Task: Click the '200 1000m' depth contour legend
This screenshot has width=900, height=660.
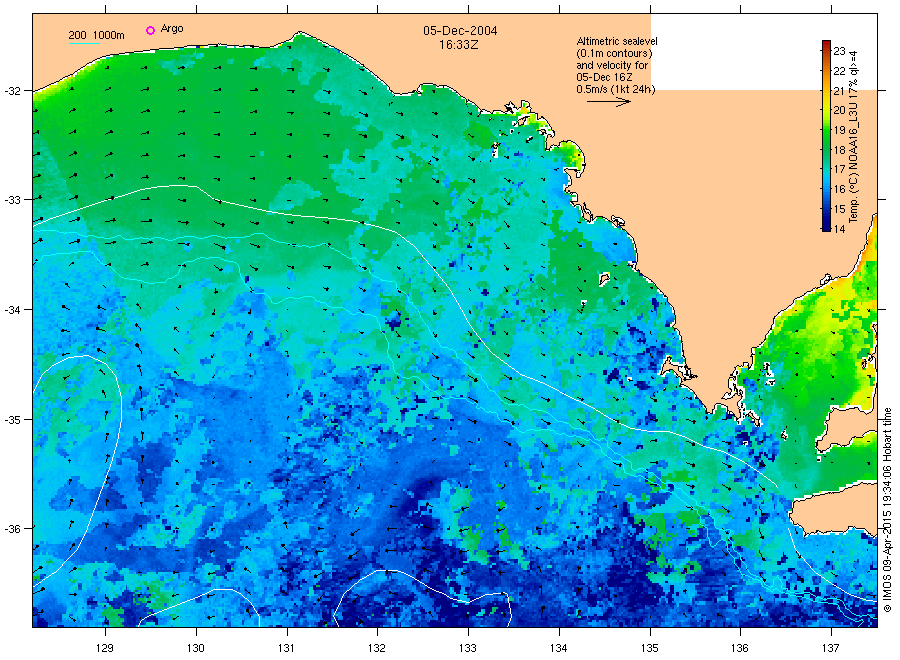Action: [96, 35]
